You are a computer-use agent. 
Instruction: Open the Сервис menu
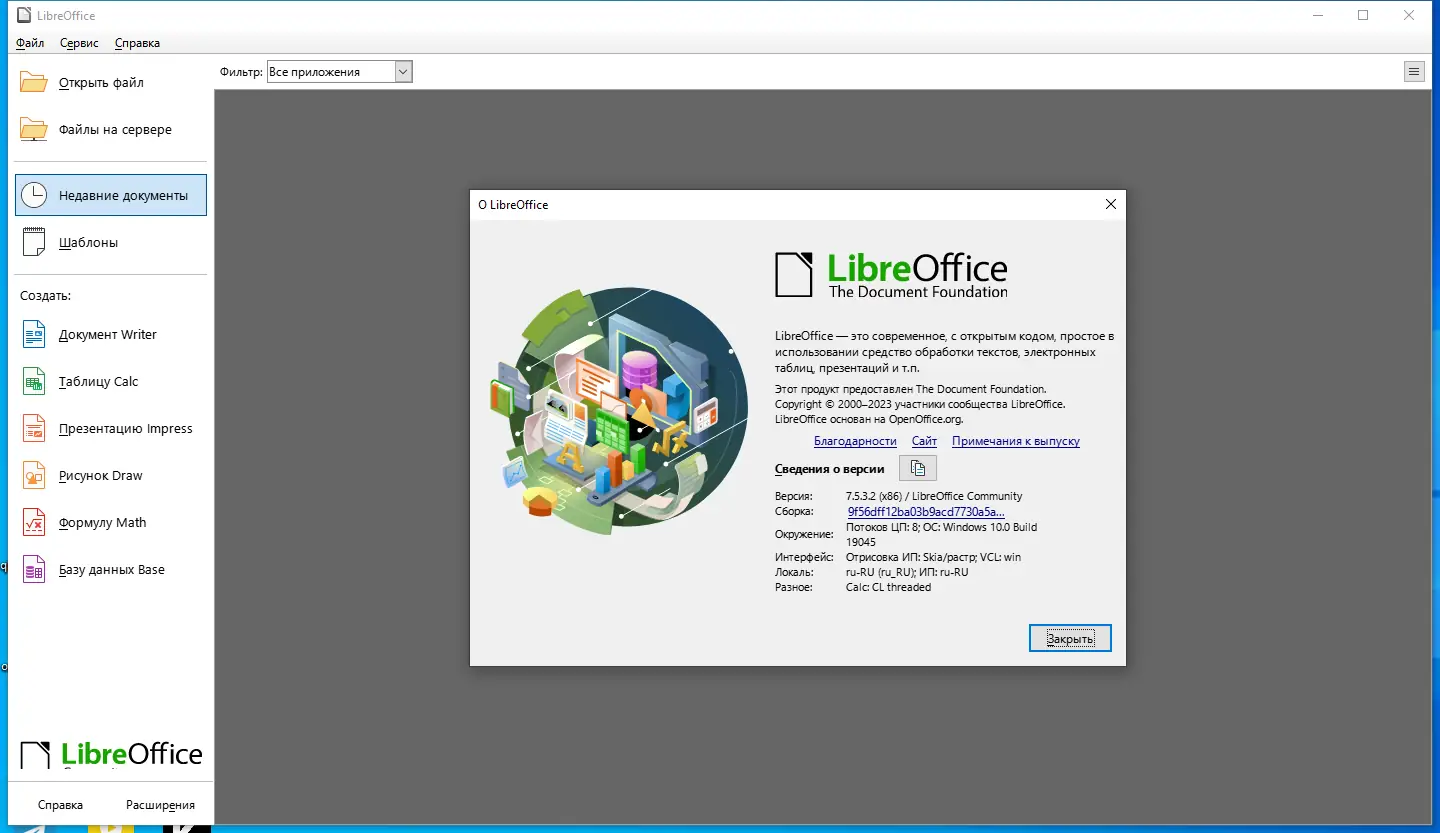pos(78,43)
